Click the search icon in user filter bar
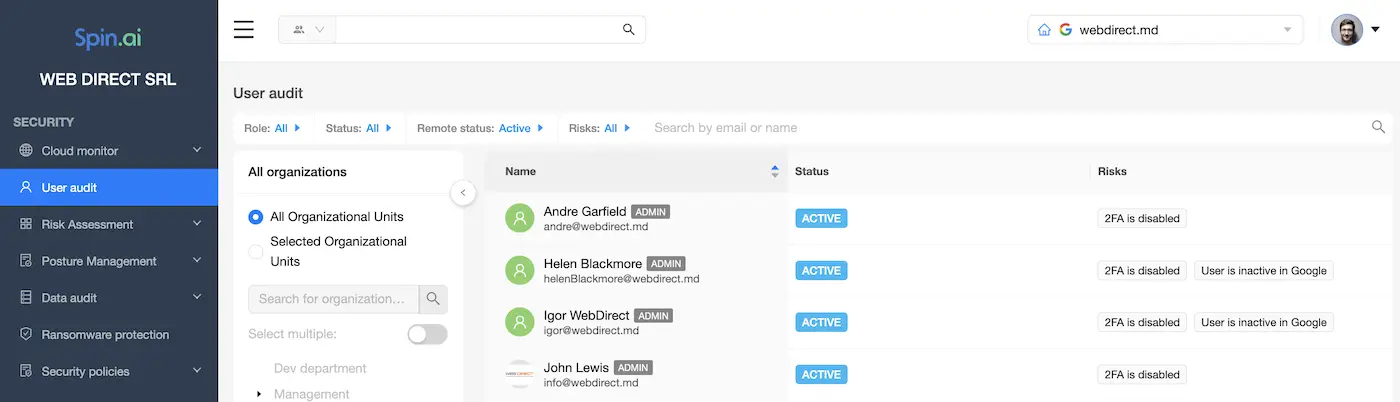 click(1378, 127)
